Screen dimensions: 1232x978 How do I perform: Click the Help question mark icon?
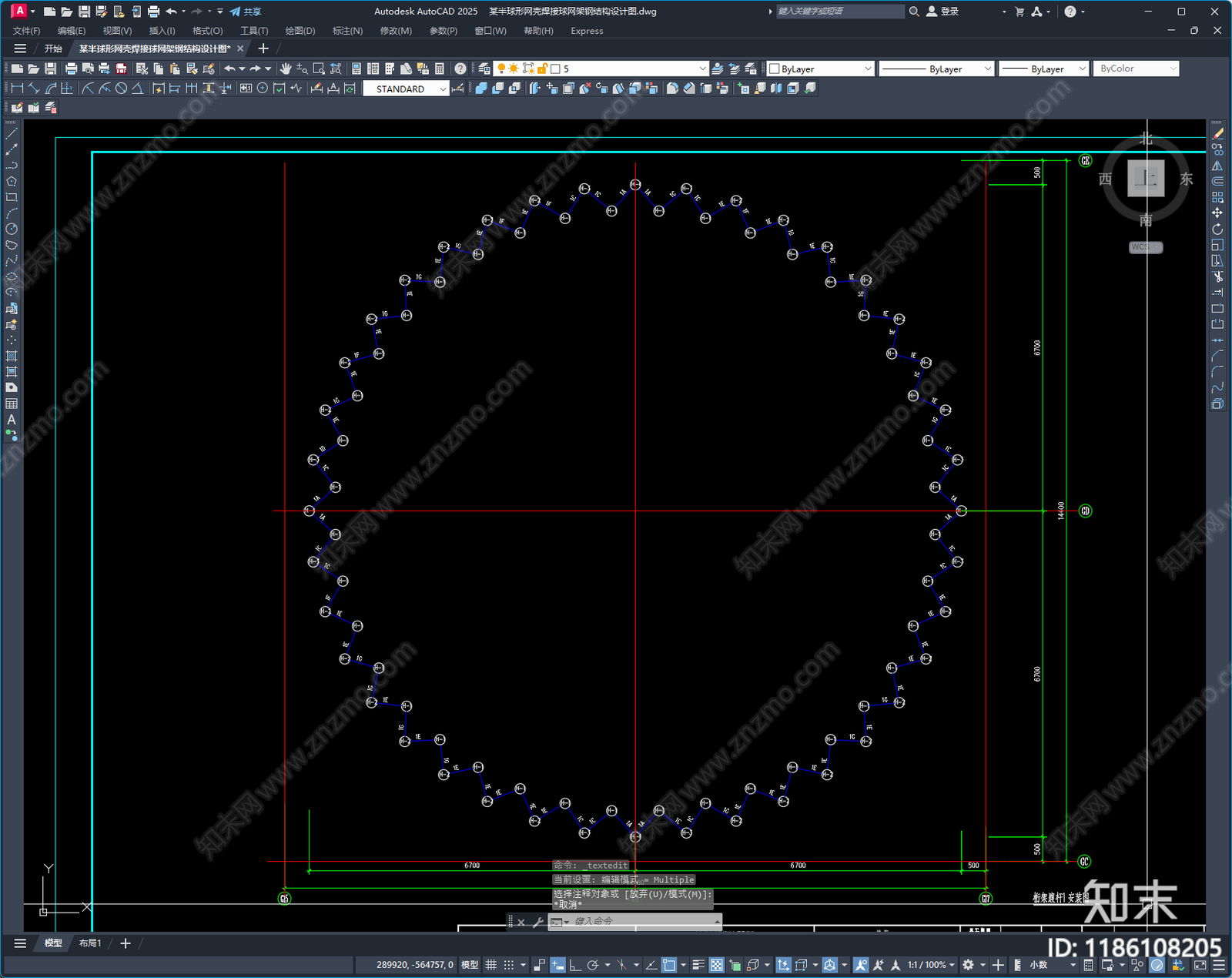click(460, 69)
